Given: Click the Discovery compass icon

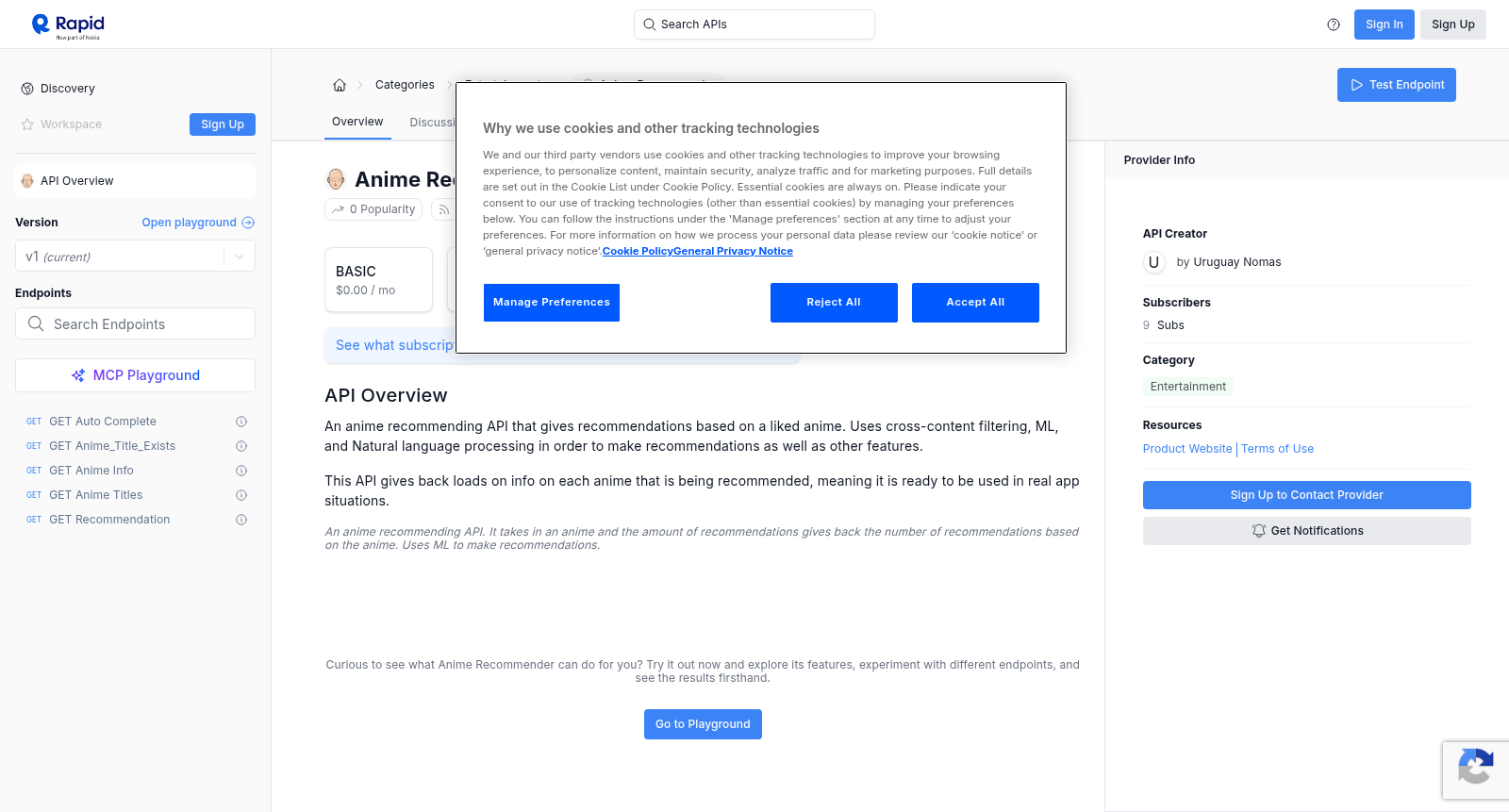Looking at the screenshot, I should (27, 89).
